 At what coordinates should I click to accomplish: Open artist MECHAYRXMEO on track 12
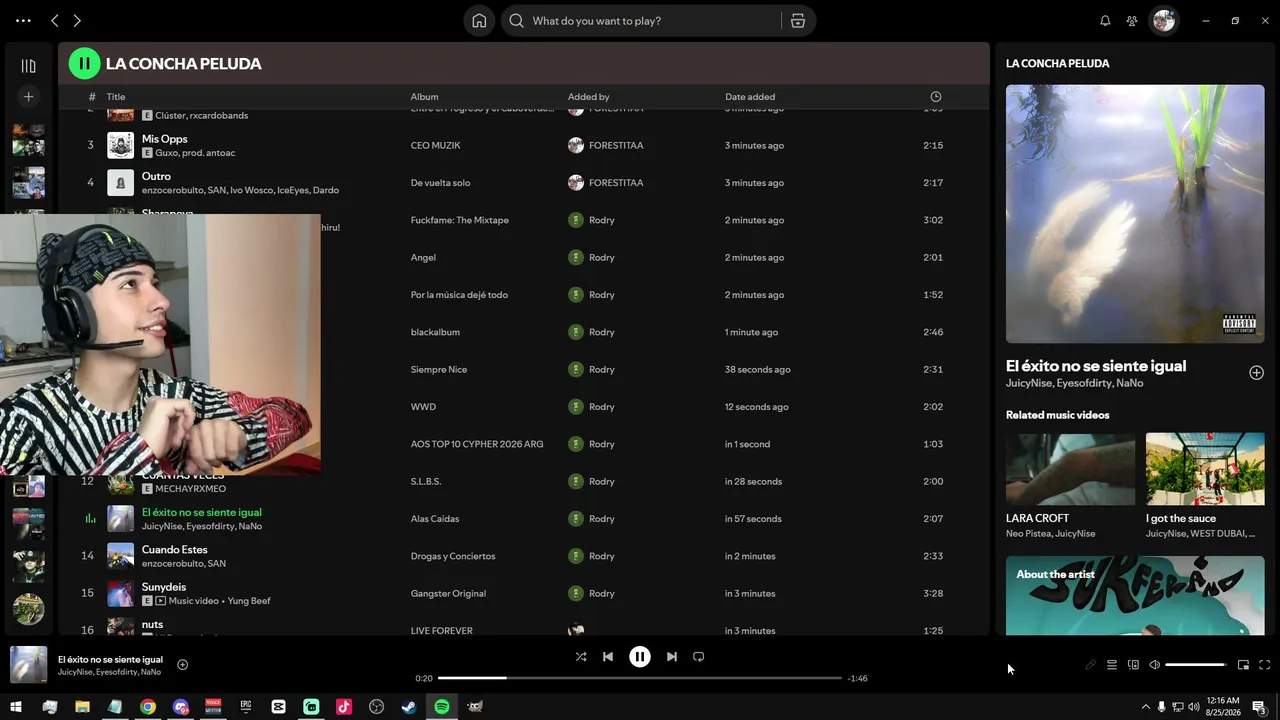[x=191, y=489]
